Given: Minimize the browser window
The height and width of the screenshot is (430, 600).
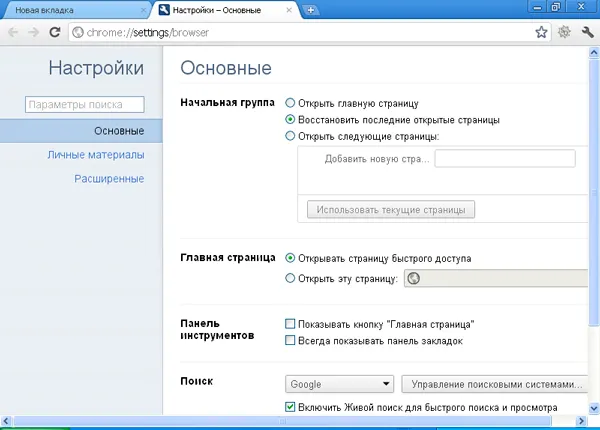Looking at the screenshot, I should (x=537, y=7).
